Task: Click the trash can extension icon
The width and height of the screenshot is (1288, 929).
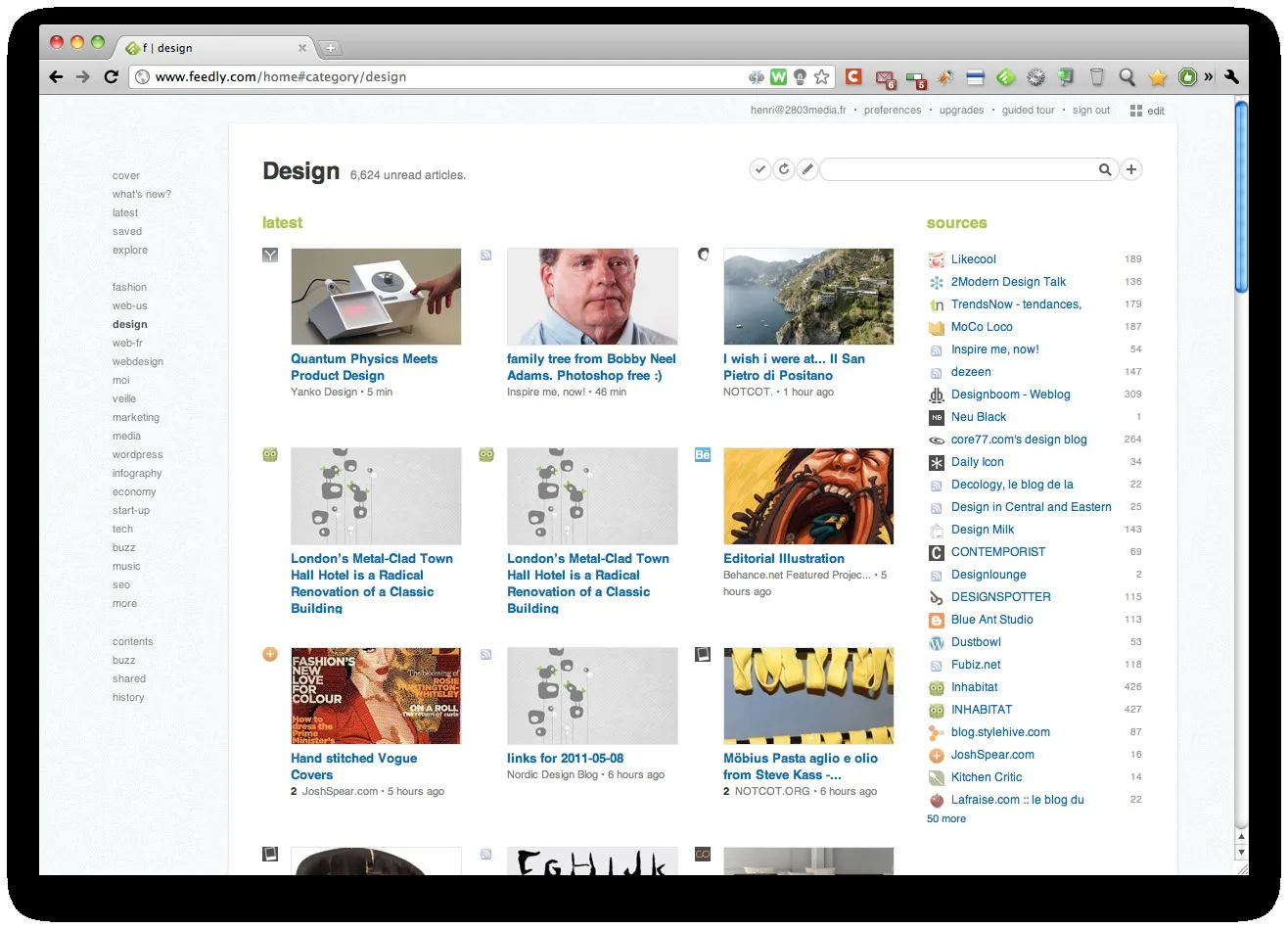Action: point(1097,76)
